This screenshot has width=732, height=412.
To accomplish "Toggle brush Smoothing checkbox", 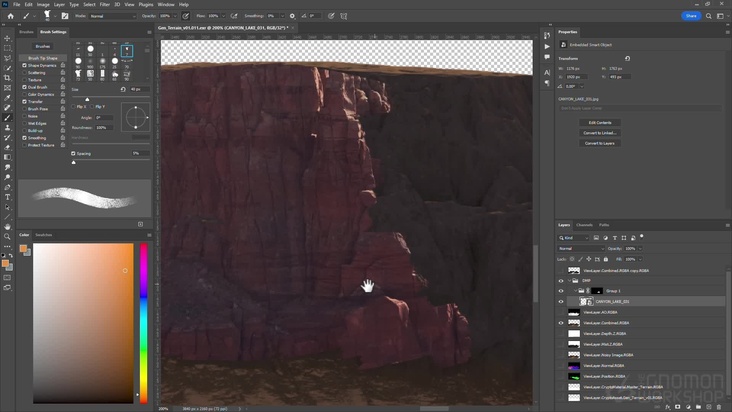I will [x=24, y=138].
